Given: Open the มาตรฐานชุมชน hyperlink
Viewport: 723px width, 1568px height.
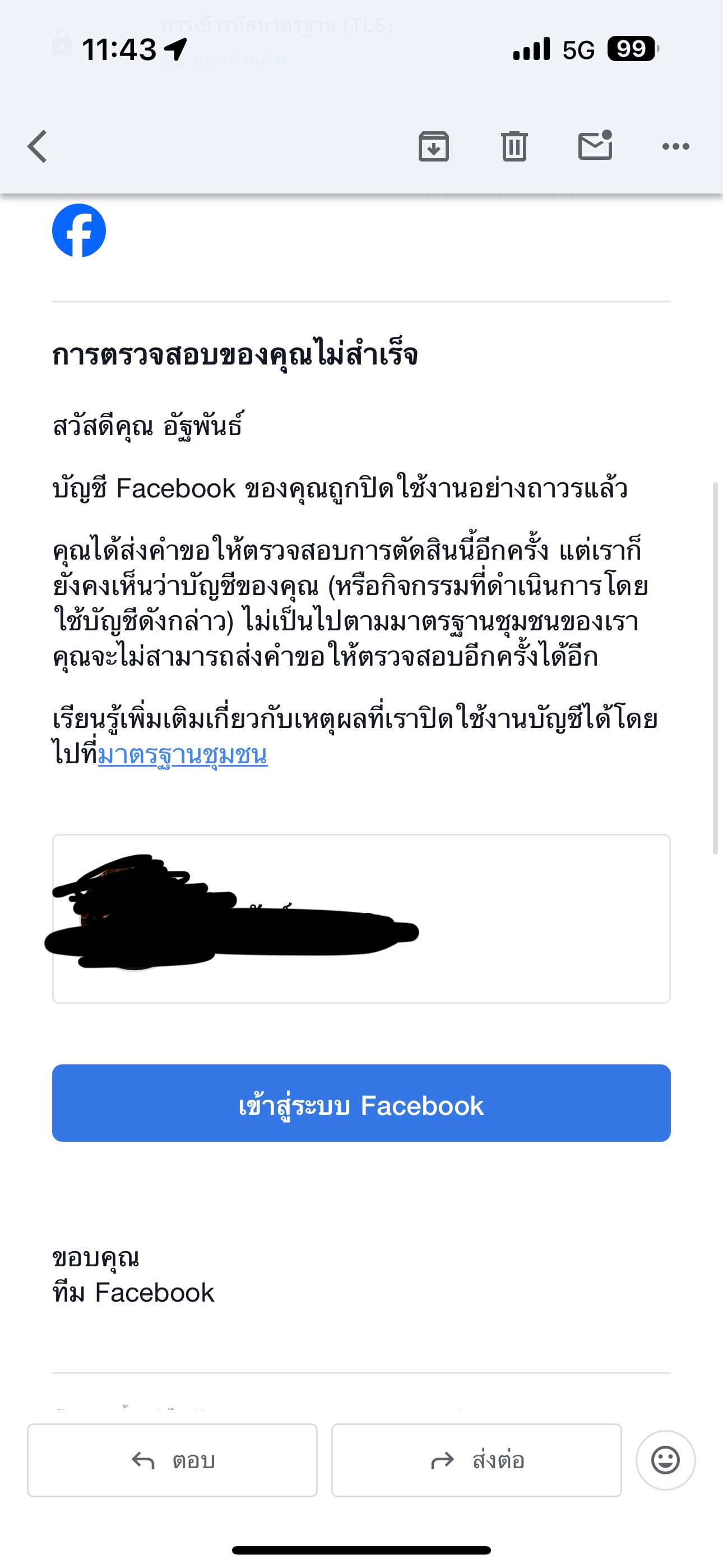Looking at the screenshot, I should point(183,755).
